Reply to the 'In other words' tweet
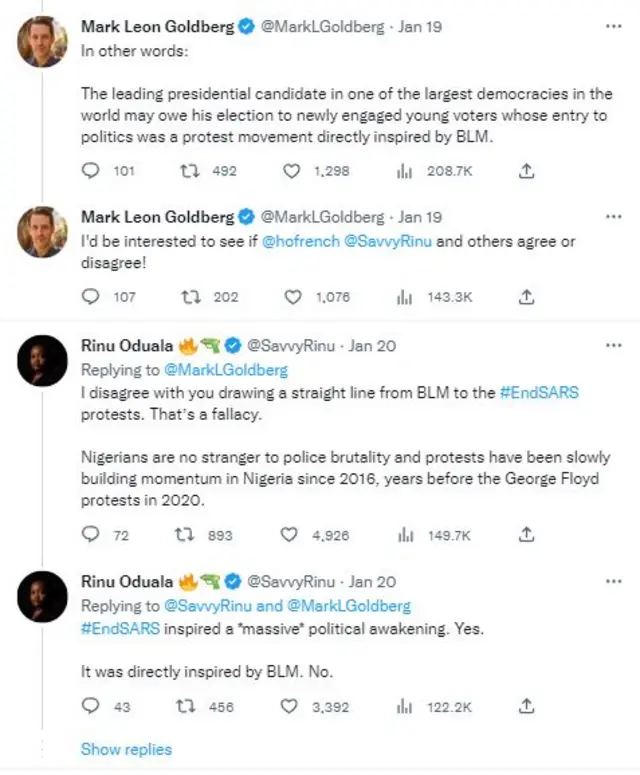640x775 pixels. [91, 171]
